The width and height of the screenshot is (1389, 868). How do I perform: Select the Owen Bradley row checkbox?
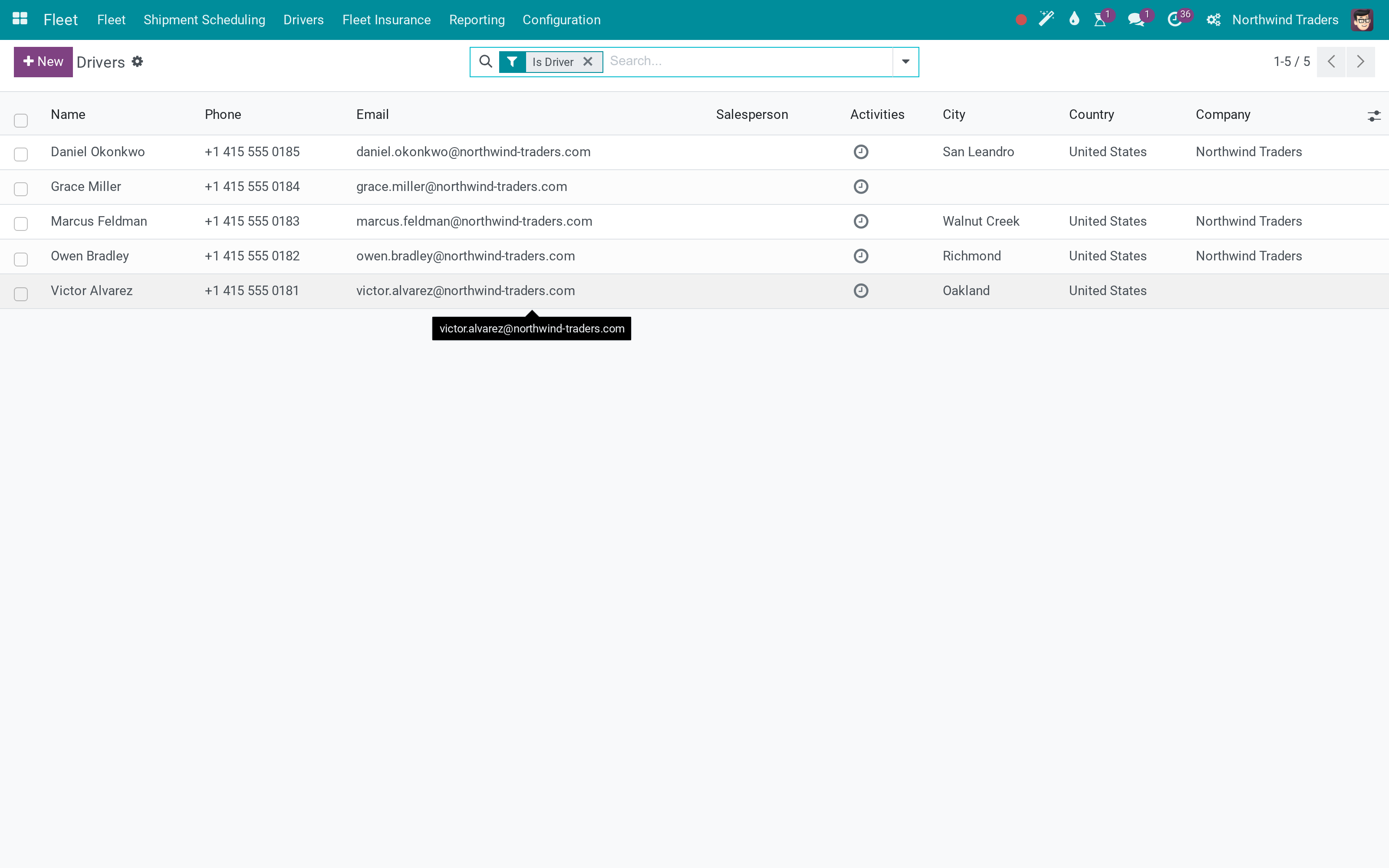coord(21,260)
